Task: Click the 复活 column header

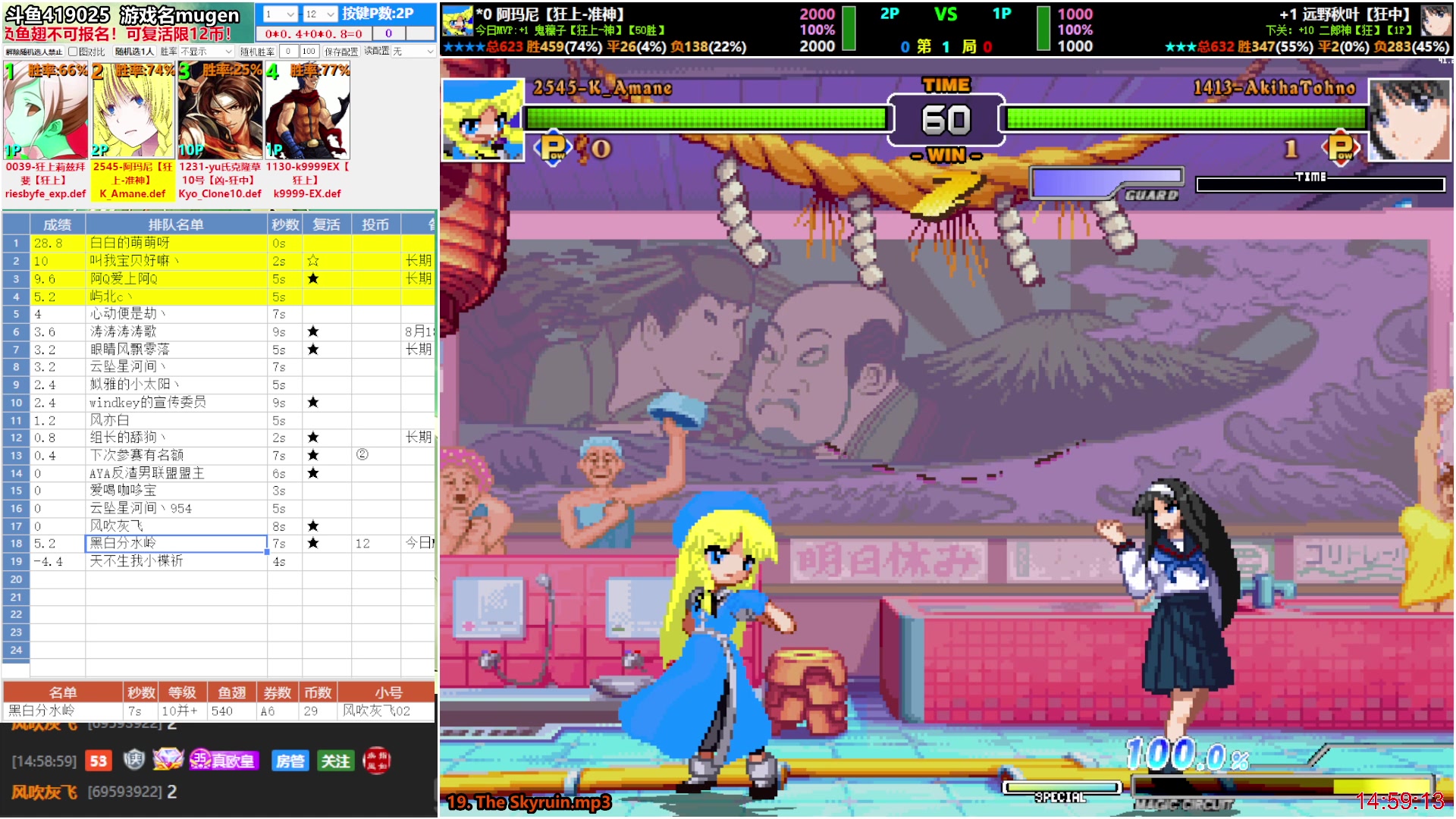Action: pyautogui.click(x=327, y=224)
